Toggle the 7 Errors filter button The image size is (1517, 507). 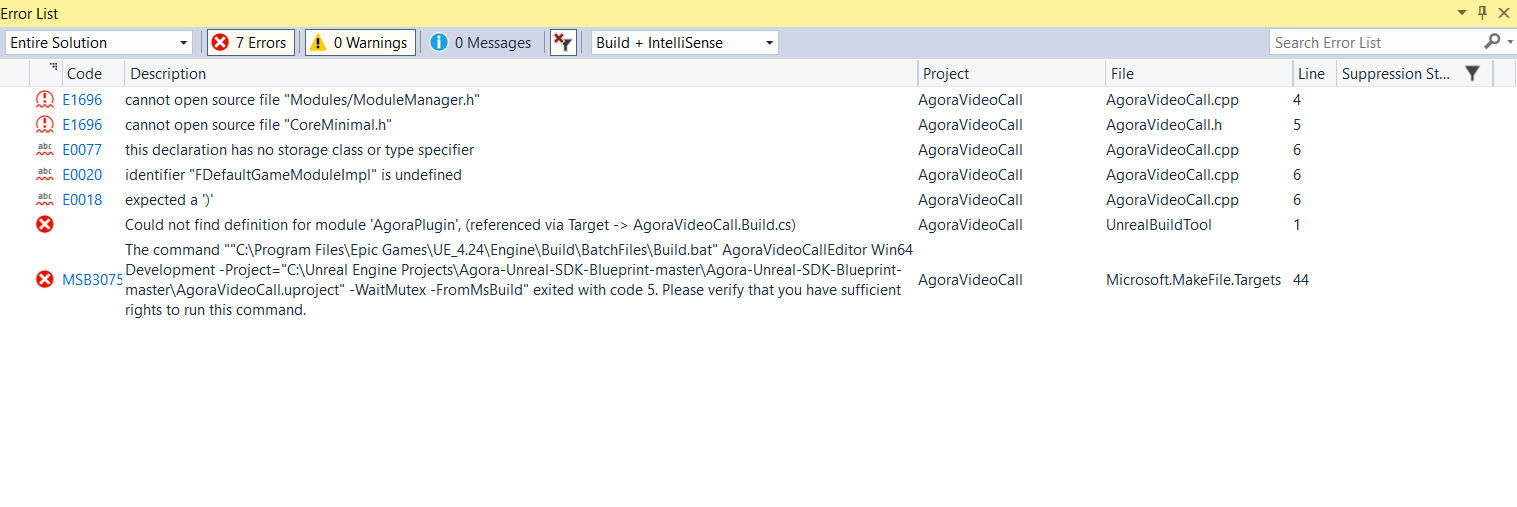(x=250, y=42)
